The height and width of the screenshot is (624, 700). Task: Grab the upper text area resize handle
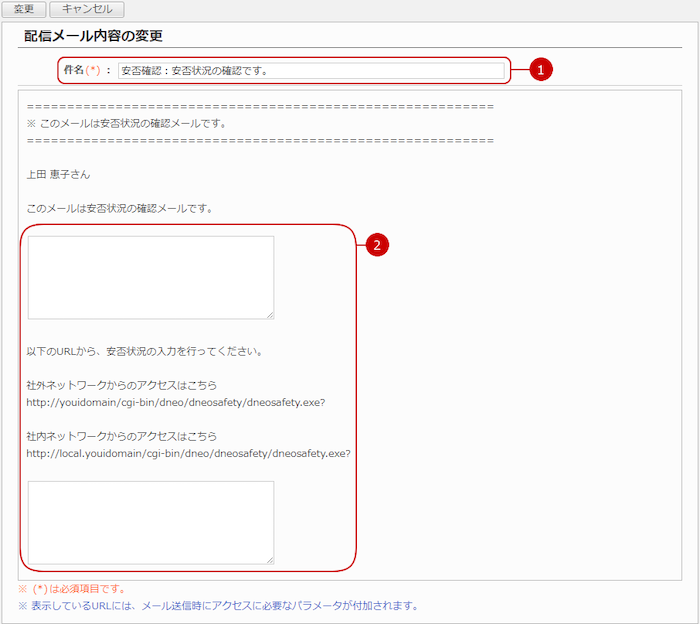point(269,314)
